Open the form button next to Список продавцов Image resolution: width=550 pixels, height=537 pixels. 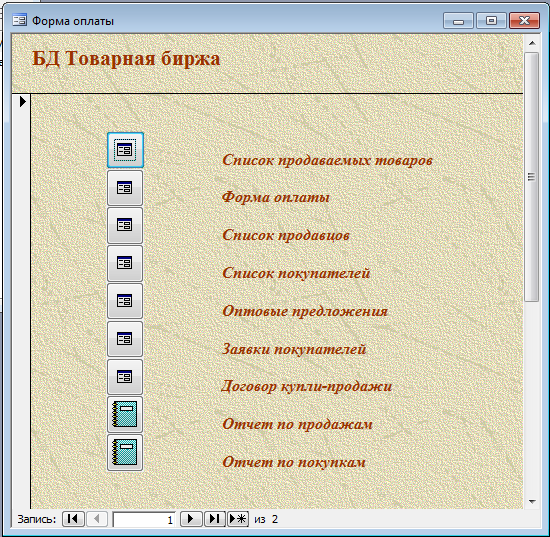125,226
